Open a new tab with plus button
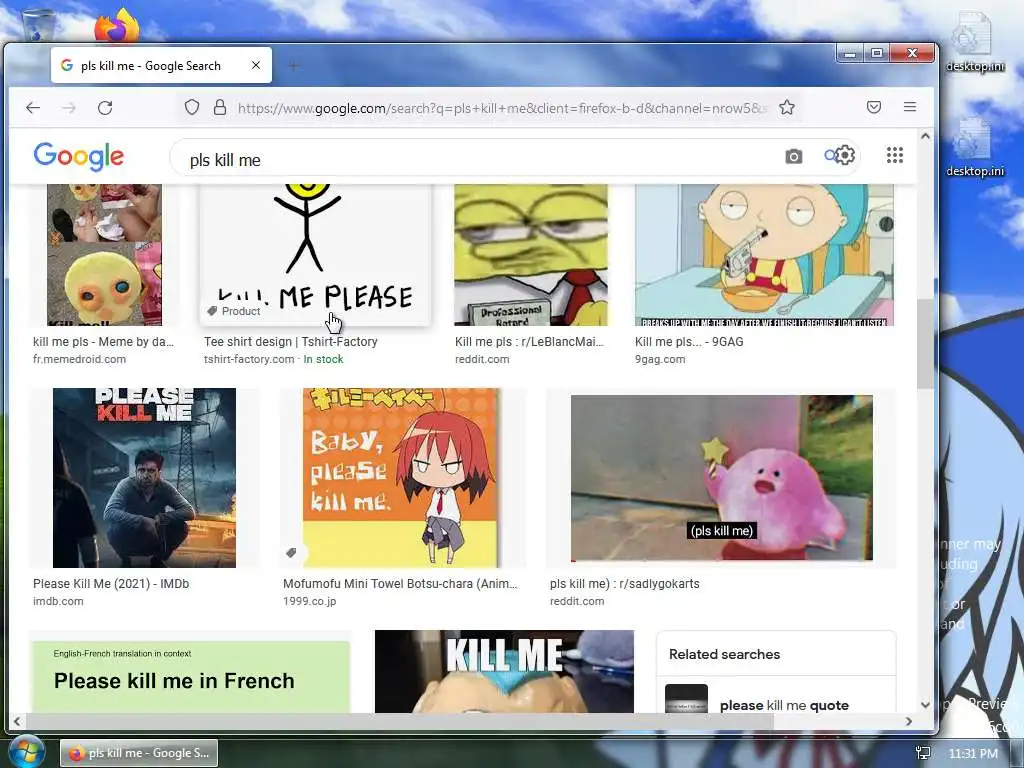 pos(293,65)
